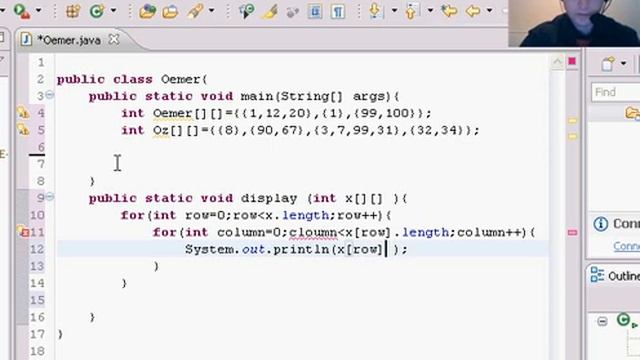Click the Previous Annotation up-arrow icon

pyautogui.click(x=411, y=11)
